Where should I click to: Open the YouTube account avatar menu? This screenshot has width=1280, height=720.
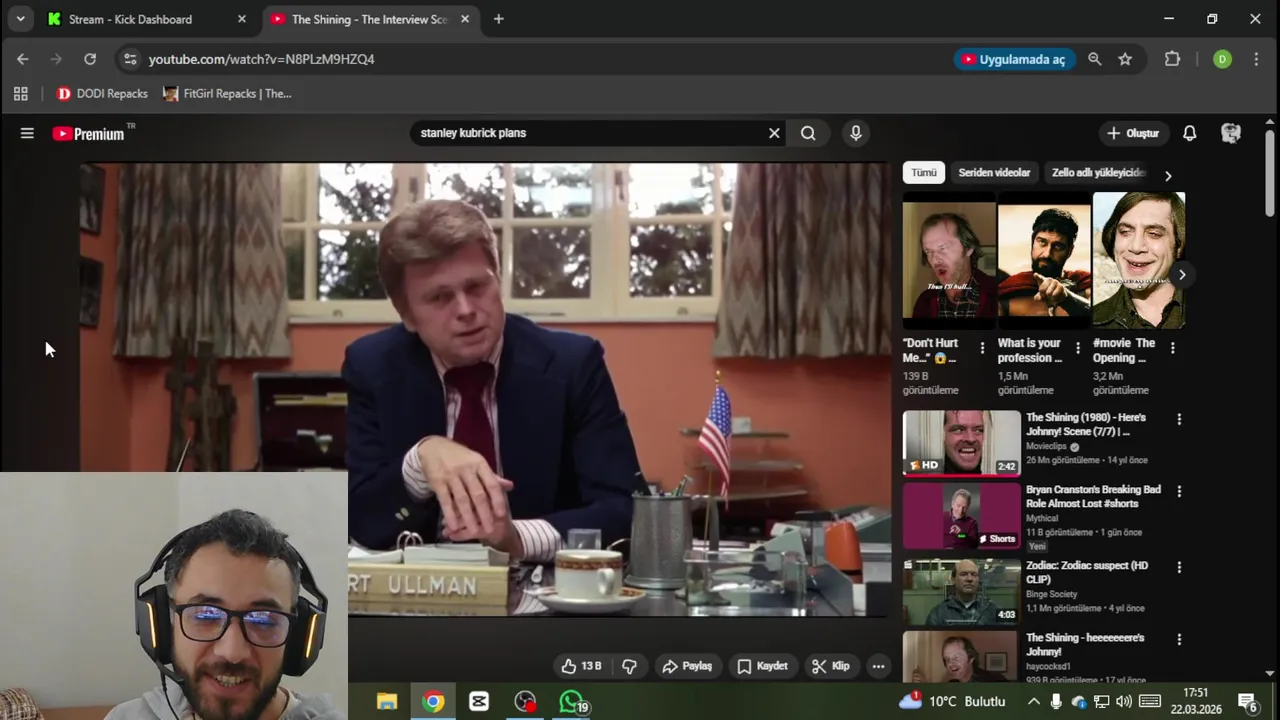coord(1231,133)
